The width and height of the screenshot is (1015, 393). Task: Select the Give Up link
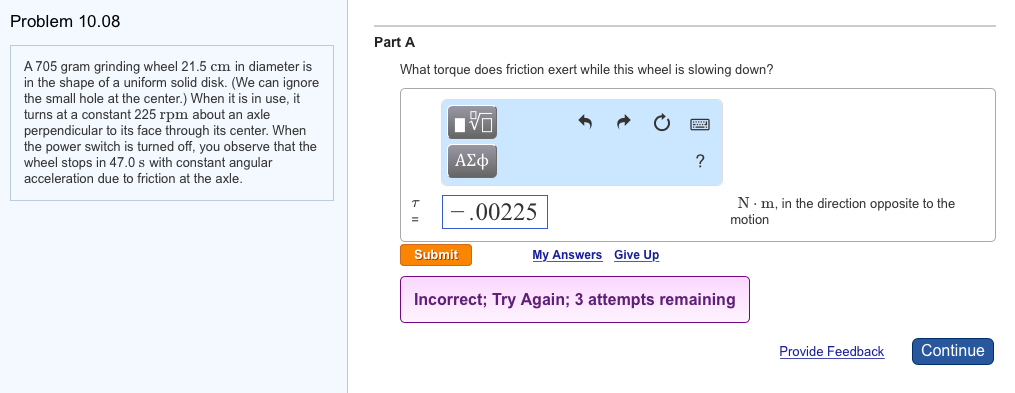tap(636, 255)
